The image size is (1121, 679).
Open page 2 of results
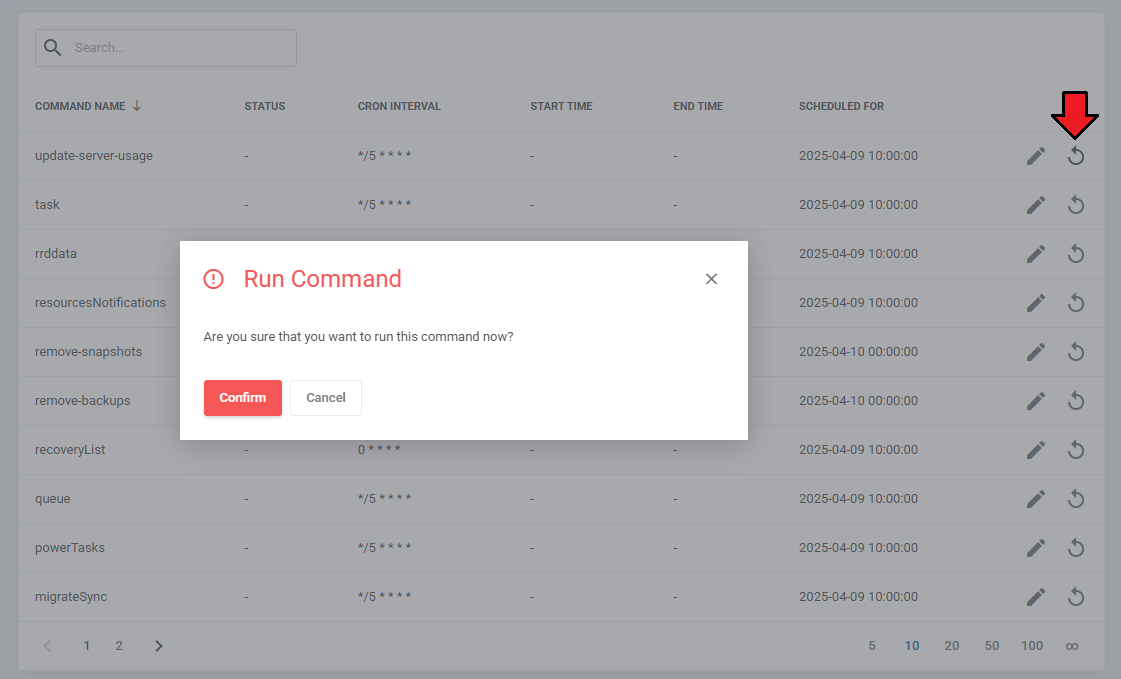(x=119, y=646)
